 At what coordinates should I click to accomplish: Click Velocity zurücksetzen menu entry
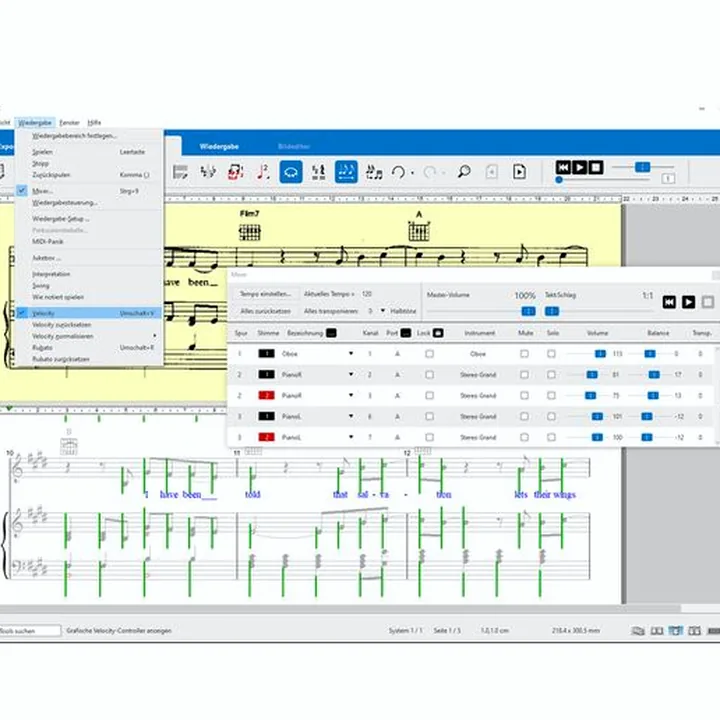tap(89, 325)
